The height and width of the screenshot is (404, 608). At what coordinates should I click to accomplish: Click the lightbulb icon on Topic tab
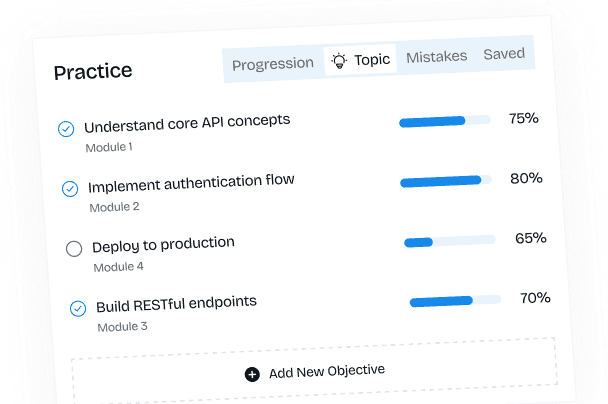click(x=339, y=61)
